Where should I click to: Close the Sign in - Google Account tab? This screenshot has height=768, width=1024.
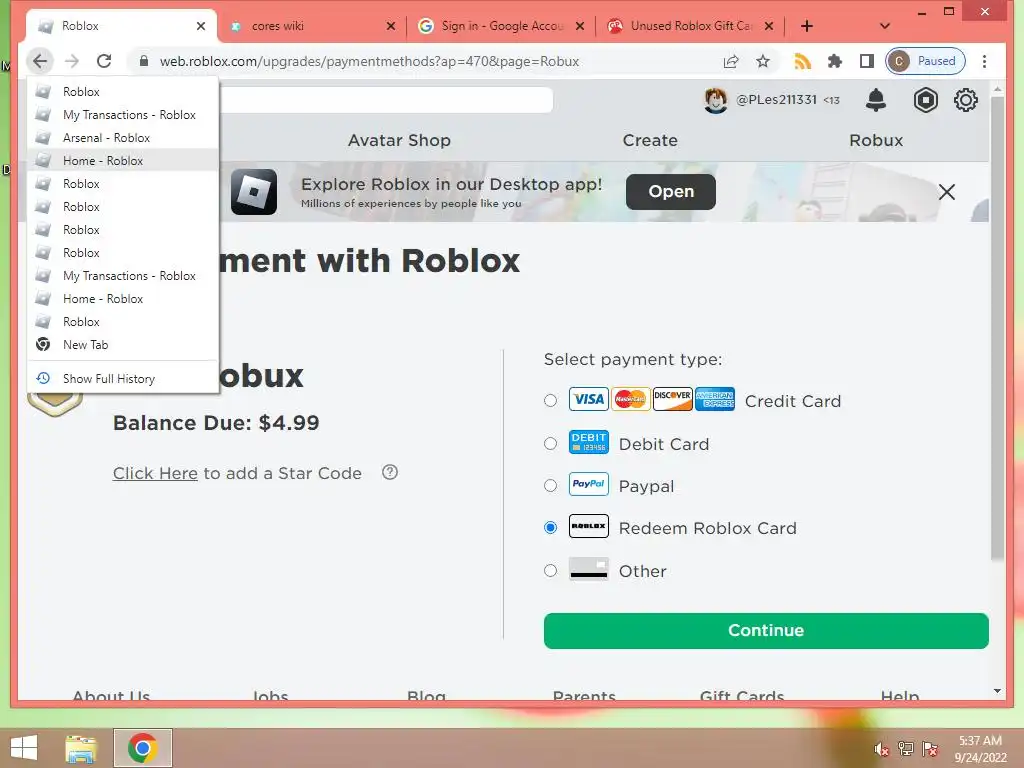(x=580, y=26)
